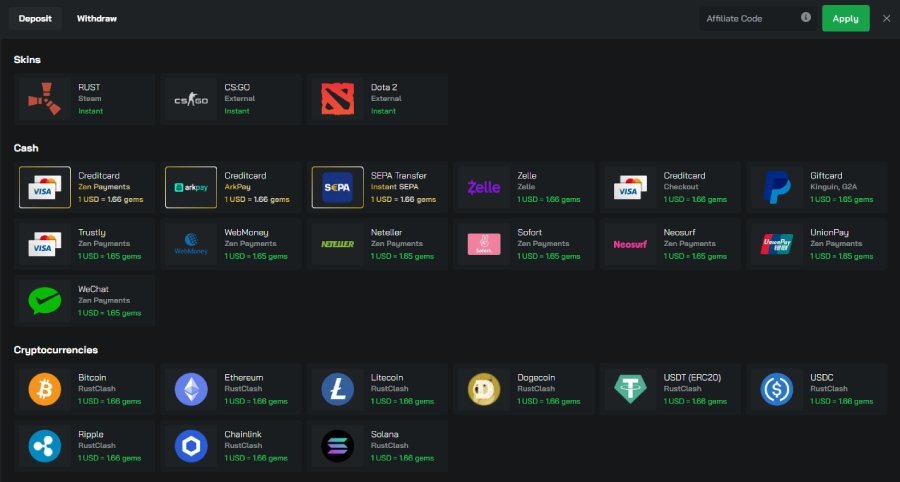Select the WebMoney globe icon
The width and height of the screenshot is (900, 482).
click(x=191, y=244)
